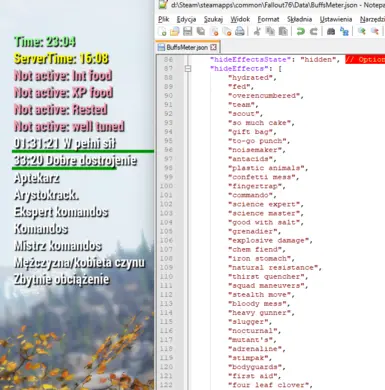Click "Not active: well tuned" overlay line
The width and height of the screenshot is (385, 390).
tap(69, 126)
